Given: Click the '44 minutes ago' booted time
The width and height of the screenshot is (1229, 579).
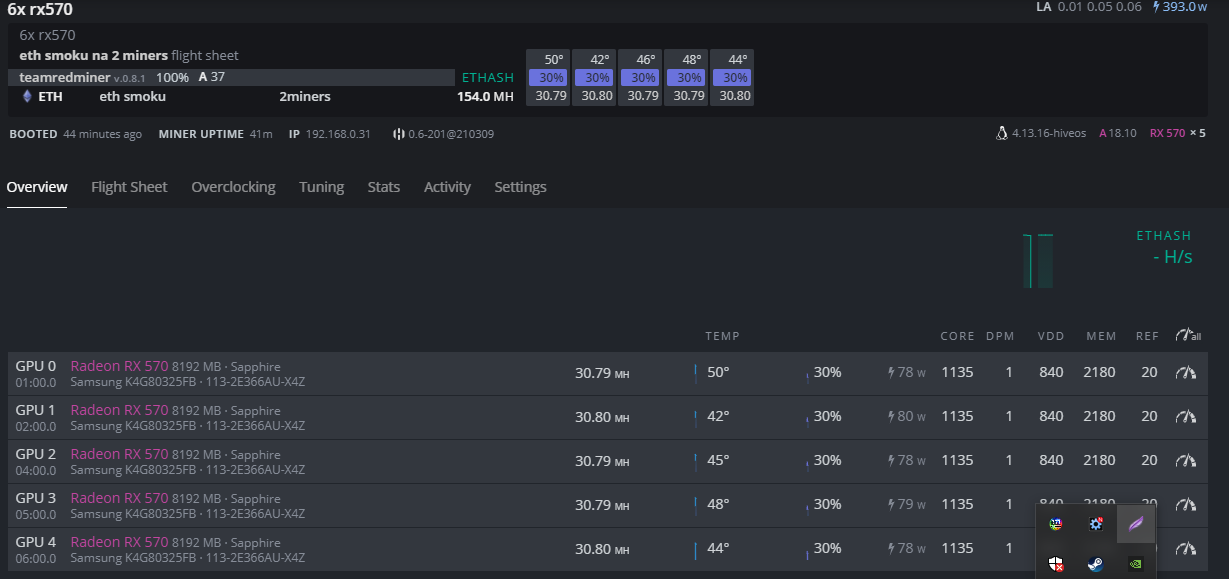Looking at the screenshot, I should coord(102,134).
